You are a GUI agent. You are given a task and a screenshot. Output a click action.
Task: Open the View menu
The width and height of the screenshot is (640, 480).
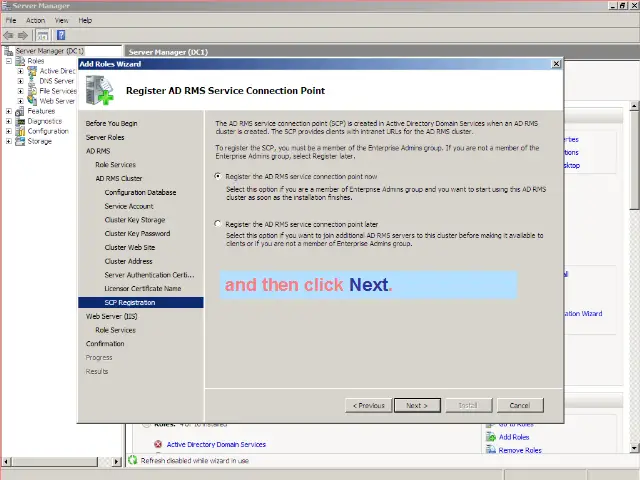coord(62,20)
